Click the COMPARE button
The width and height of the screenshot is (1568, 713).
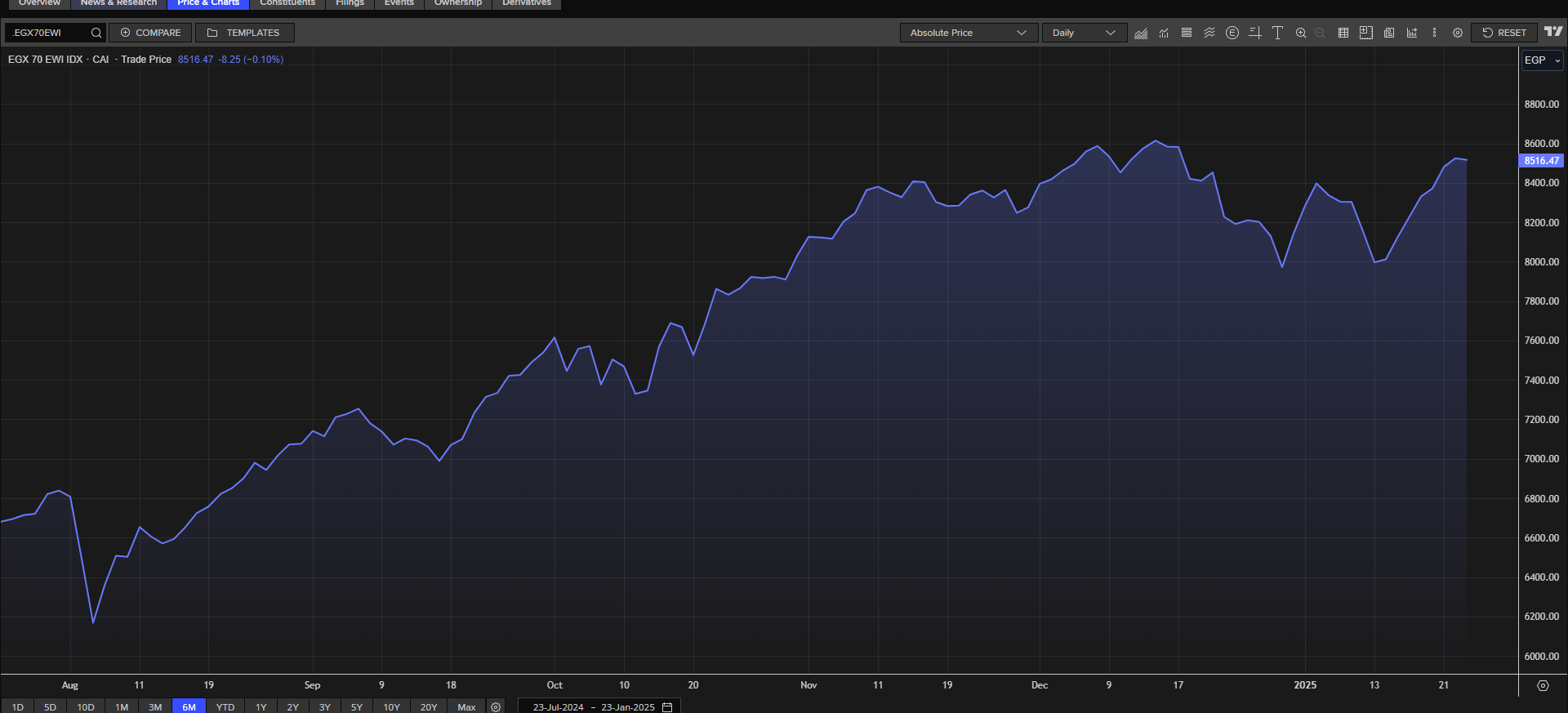click(150, 33)
